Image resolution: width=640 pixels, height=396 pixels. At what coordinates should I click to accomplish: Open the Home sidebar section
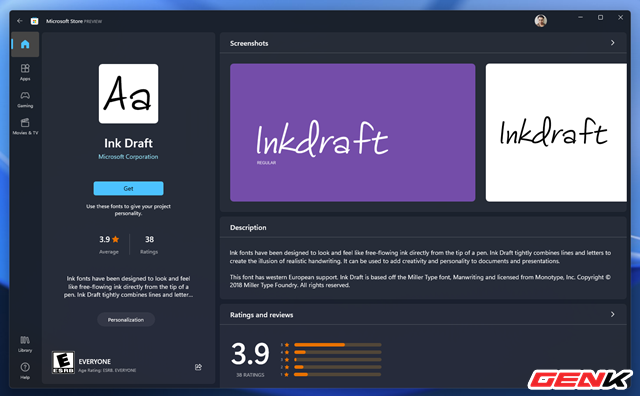(x=25, y=44)
